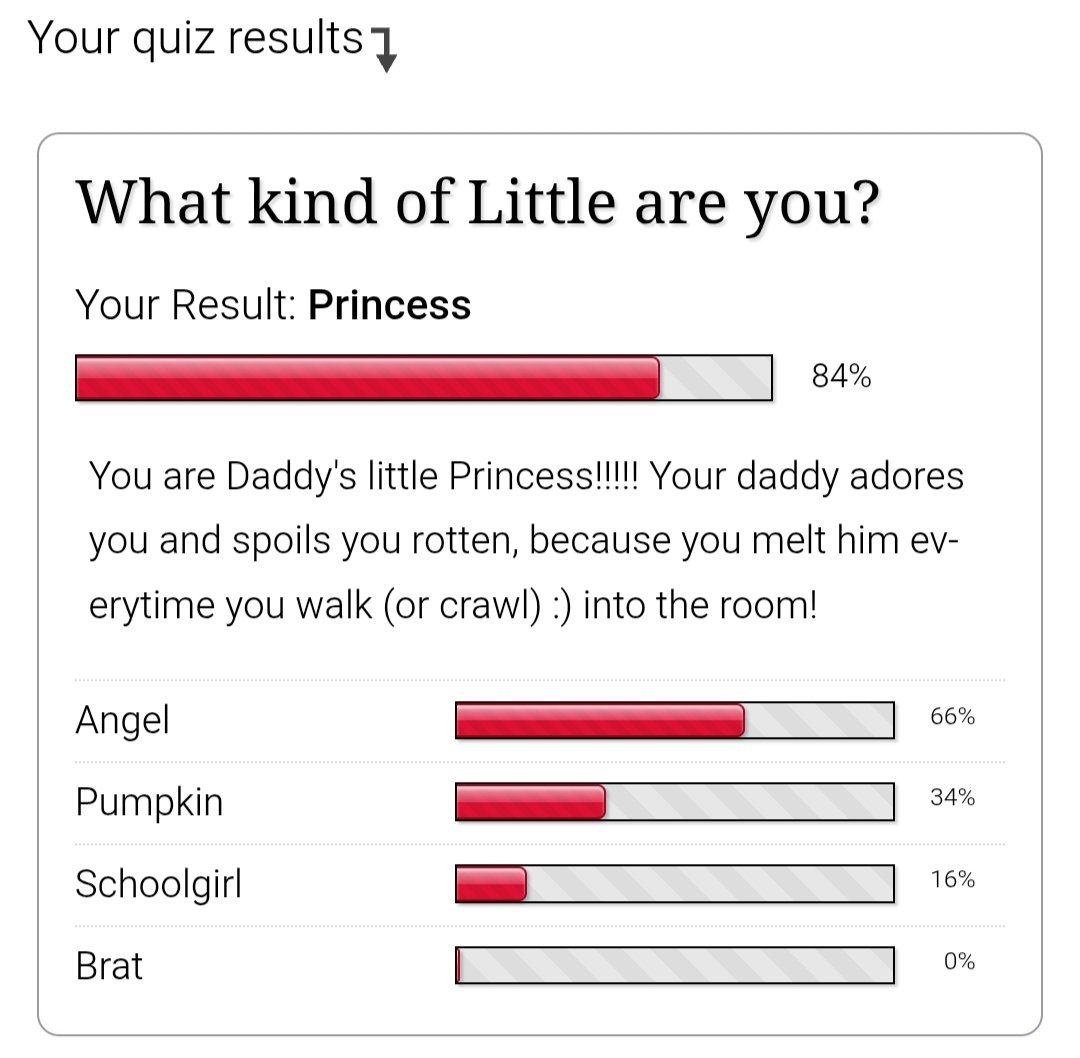1080x1058 pixels.
Task: Click the 'Your quiz results' title text
Action: pyautogui.click(x=195, y=39)
